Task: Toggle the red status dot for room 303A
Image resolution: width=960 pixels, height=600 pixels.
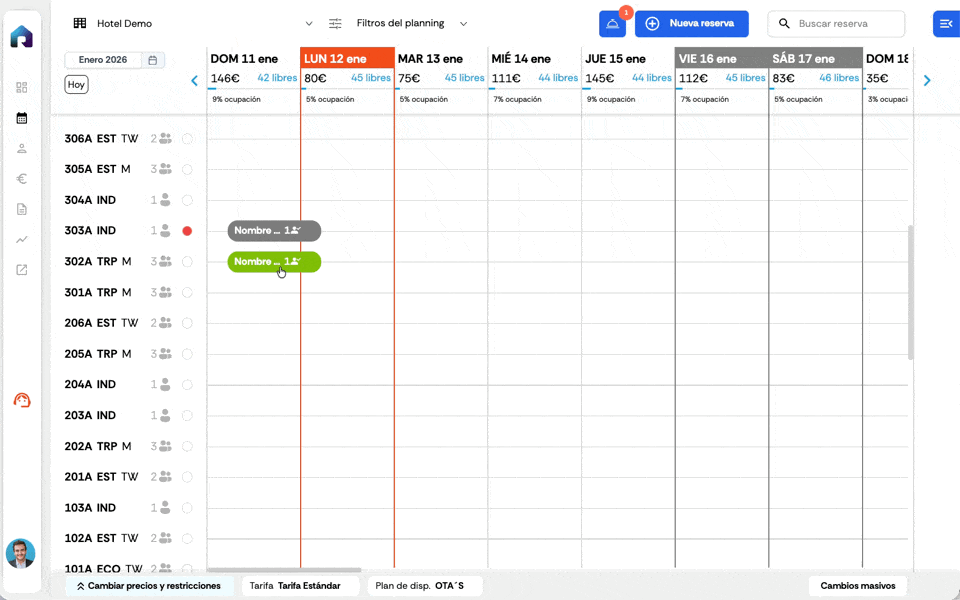Action: (x=187, y=231)
